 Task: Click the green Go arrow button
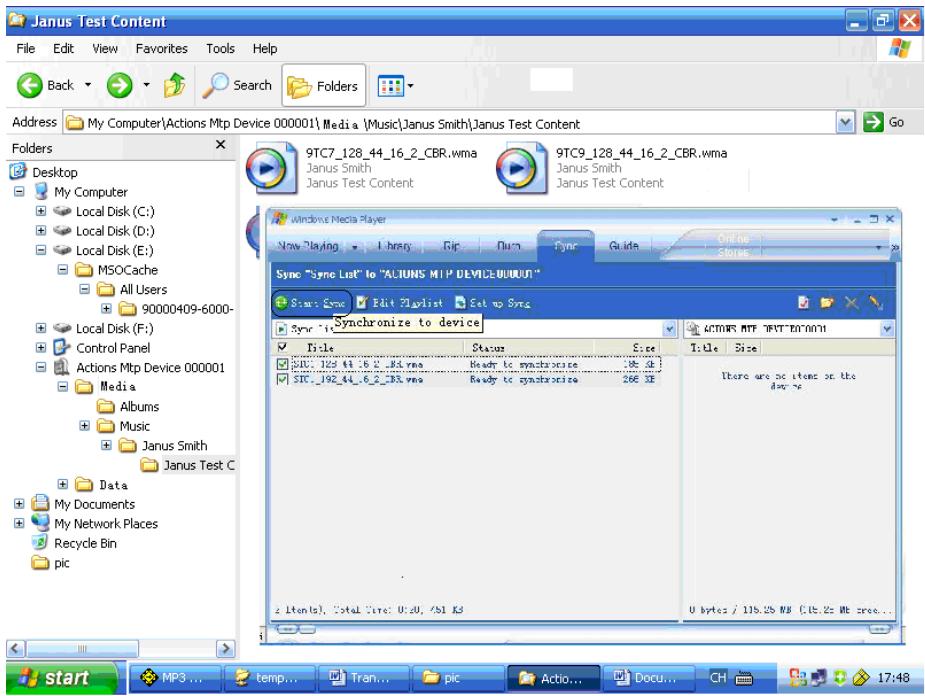coord(873,122)
